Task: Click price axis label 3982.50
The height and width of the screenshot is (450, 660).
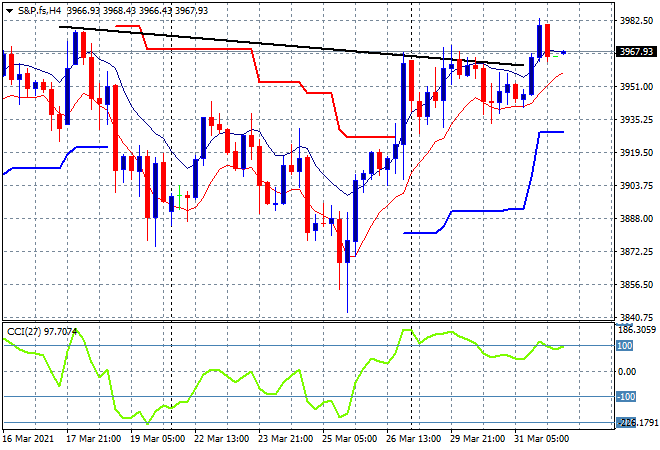Action: 636,21
